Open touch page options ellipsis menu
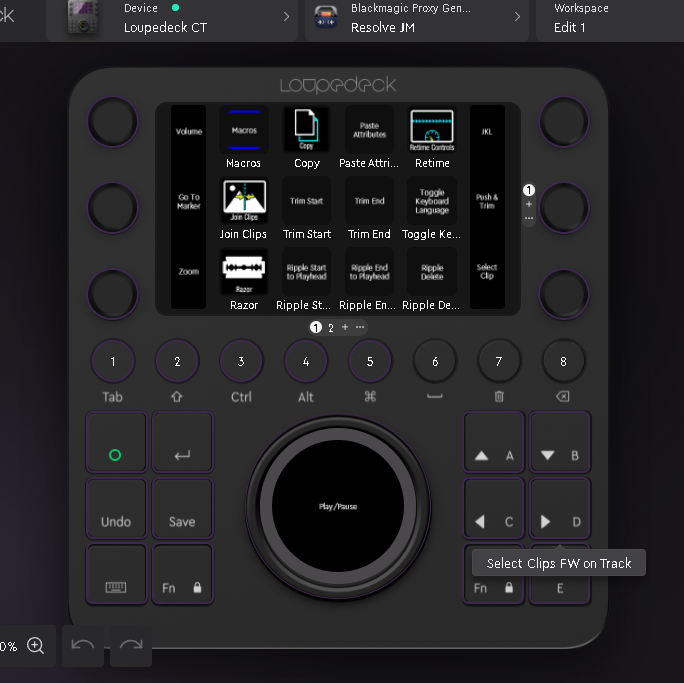The width and height of the screenshot is (684, 683). pos(360,327)
